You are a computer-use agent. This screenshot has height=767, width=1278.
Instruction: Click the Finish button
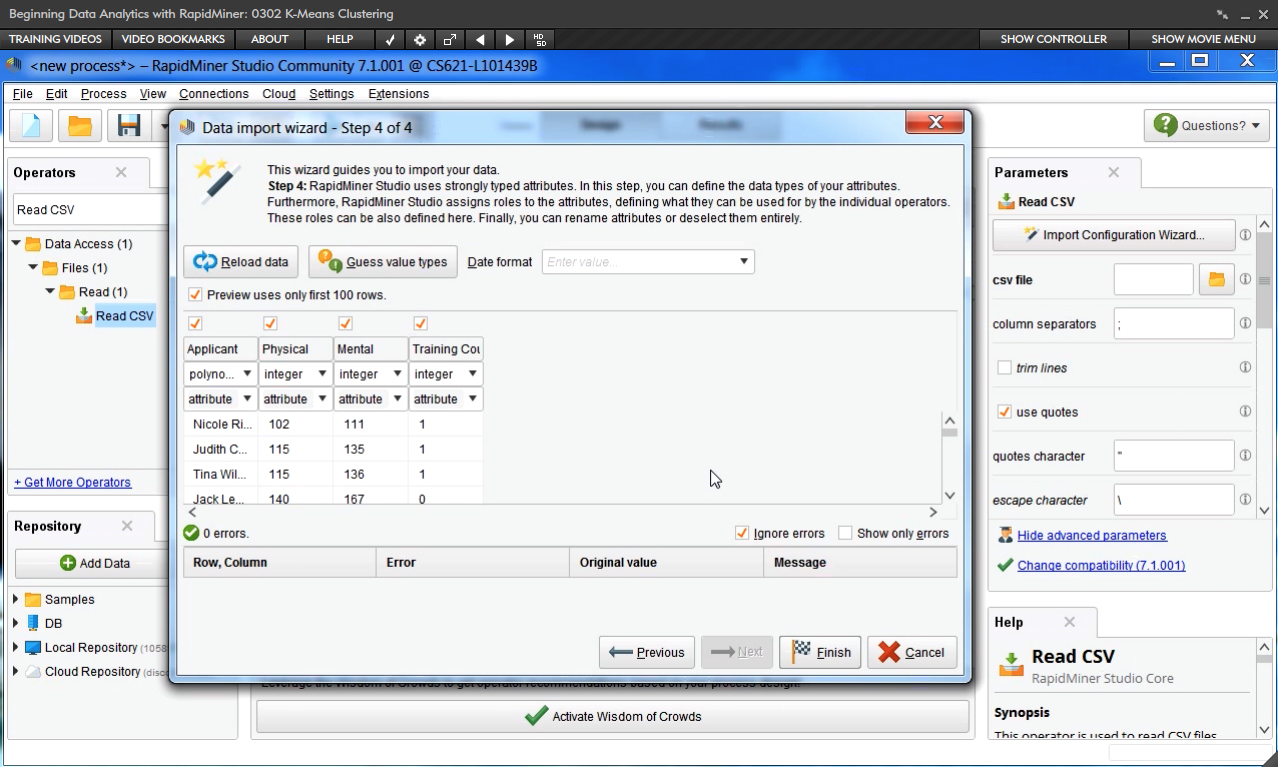(821, 652)
